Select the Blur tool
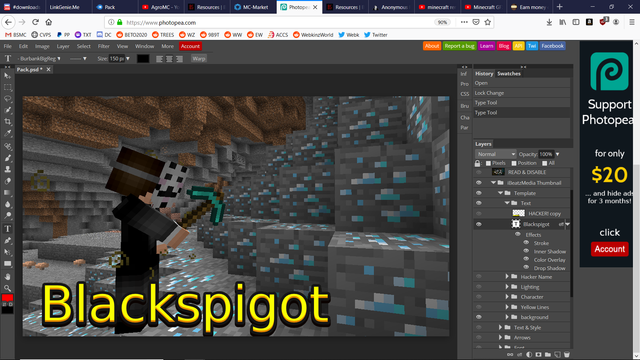This screenshot has width=640, height=360. pos(7,204)
